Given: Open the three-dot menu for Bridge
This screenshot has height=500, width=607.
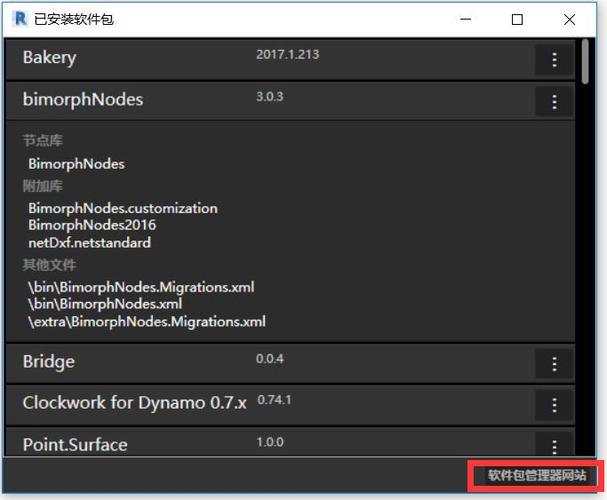Looking at the screenshot, I should point(554,364).
